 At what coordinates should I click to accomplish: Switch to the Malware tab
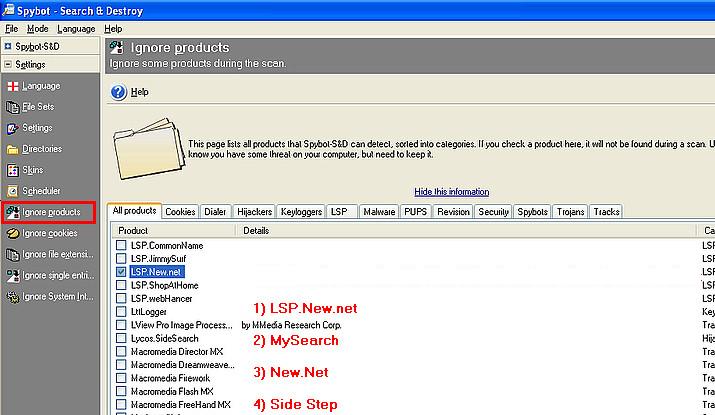click(379, 212)
